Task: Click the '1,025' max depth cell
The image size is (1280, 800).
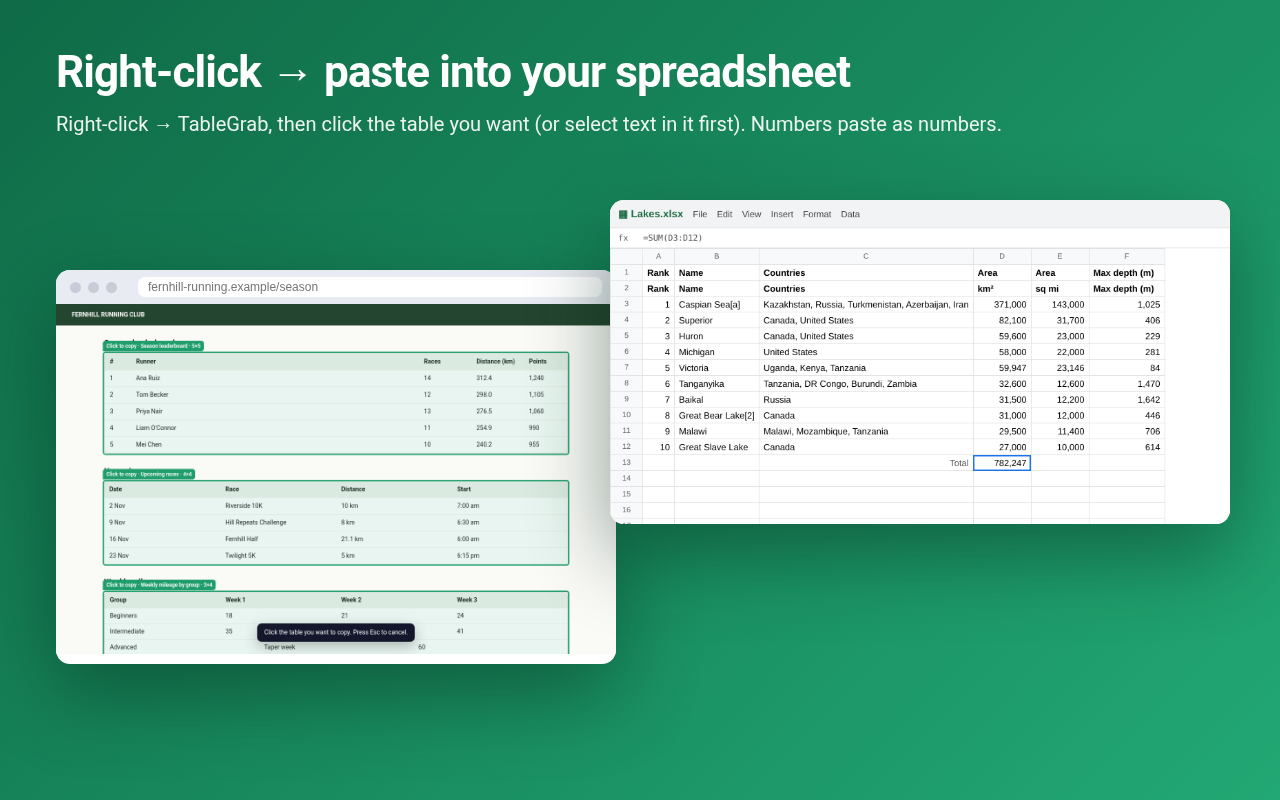Action: tap(1127, 304)
